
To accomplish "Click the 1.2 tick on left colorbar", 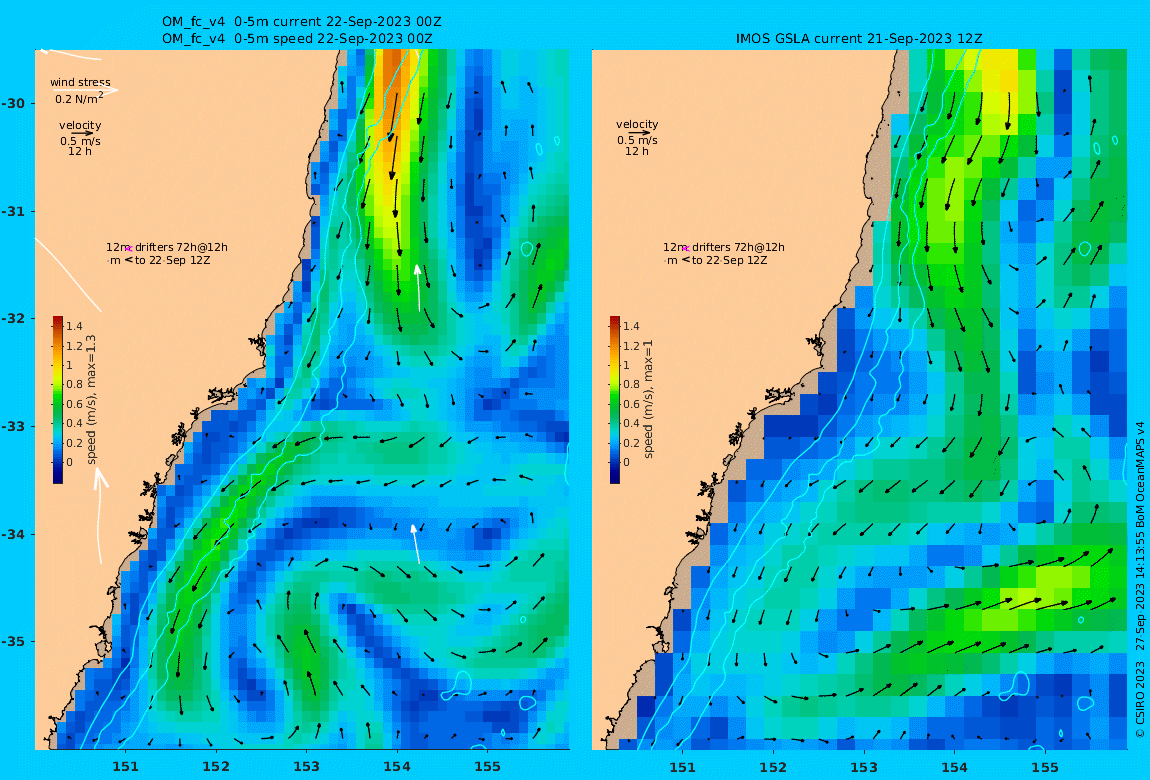I will (x=74, y=346).
